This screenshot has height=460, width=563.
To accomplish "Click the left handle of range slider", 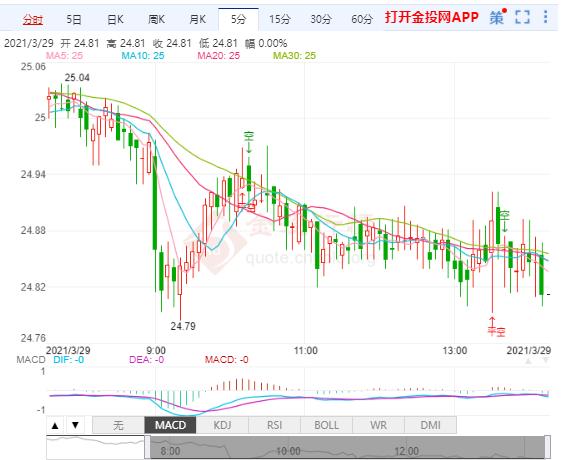I will point(148,447).
